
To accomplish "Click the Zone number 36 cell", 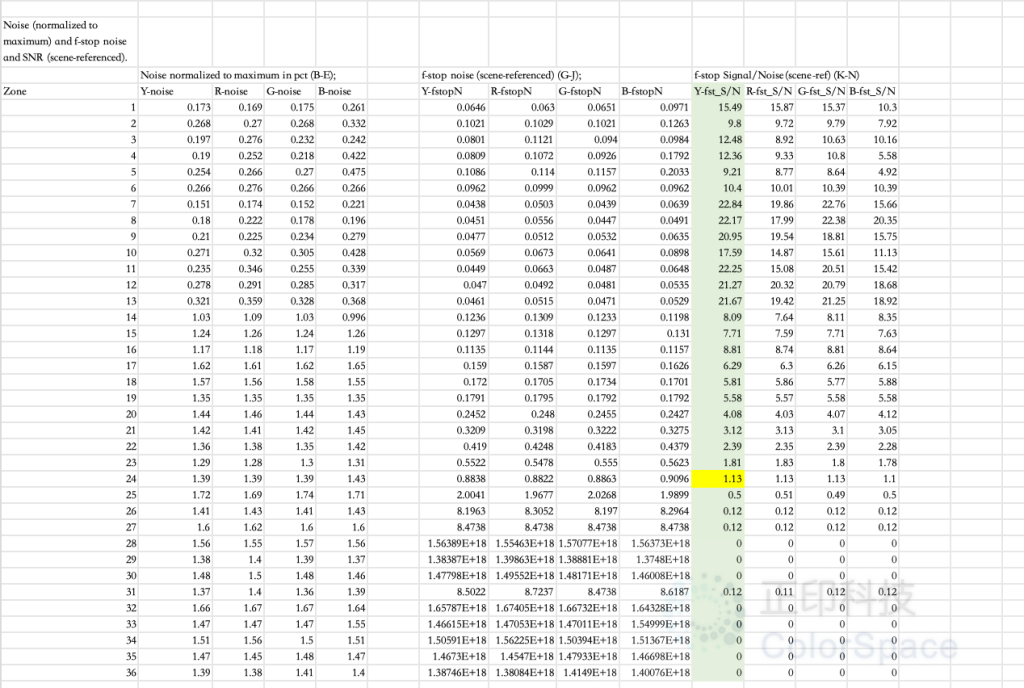I will coord(69,673).
